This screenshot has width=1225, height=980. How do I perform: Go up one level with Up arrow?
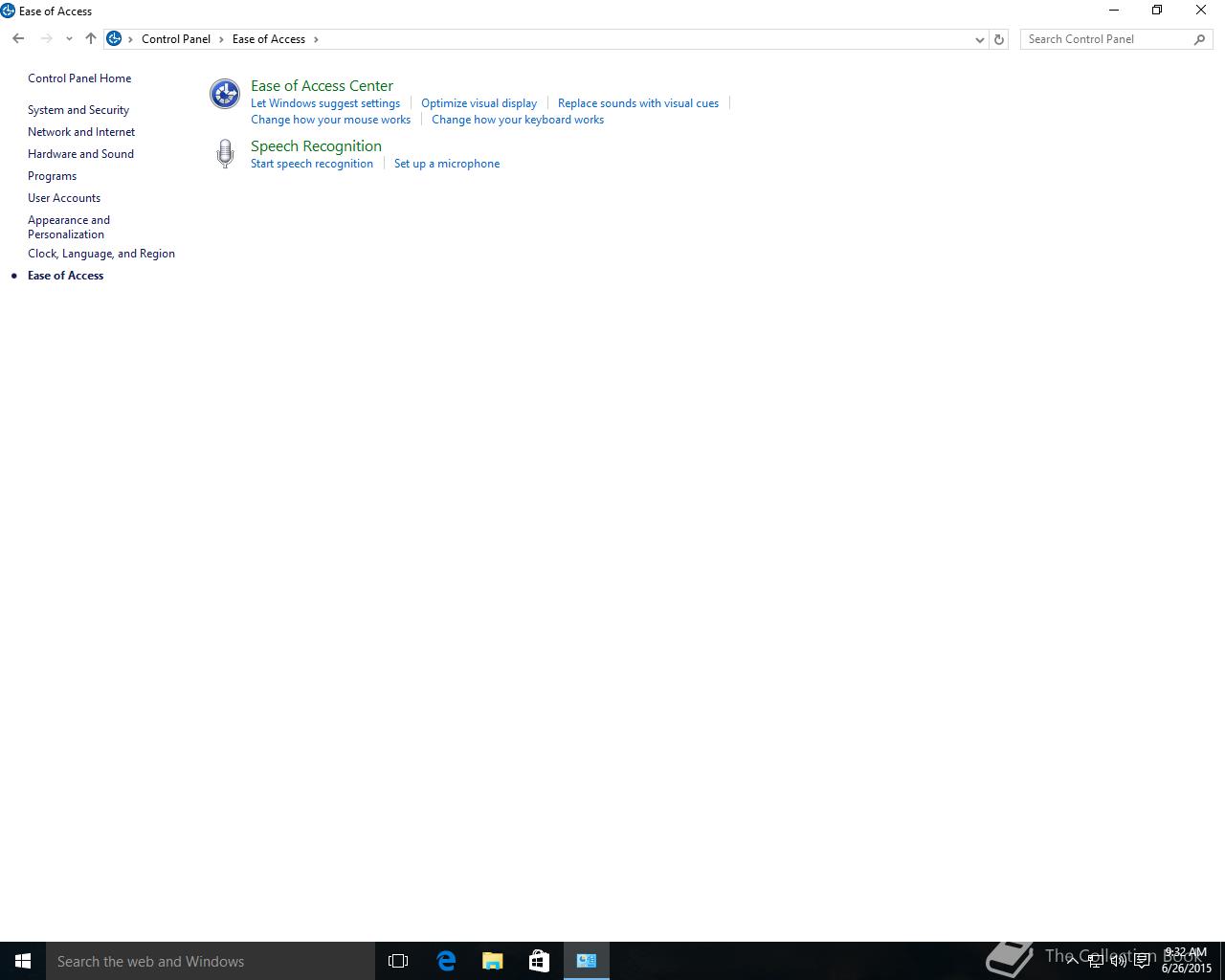(x=91, y=39)
